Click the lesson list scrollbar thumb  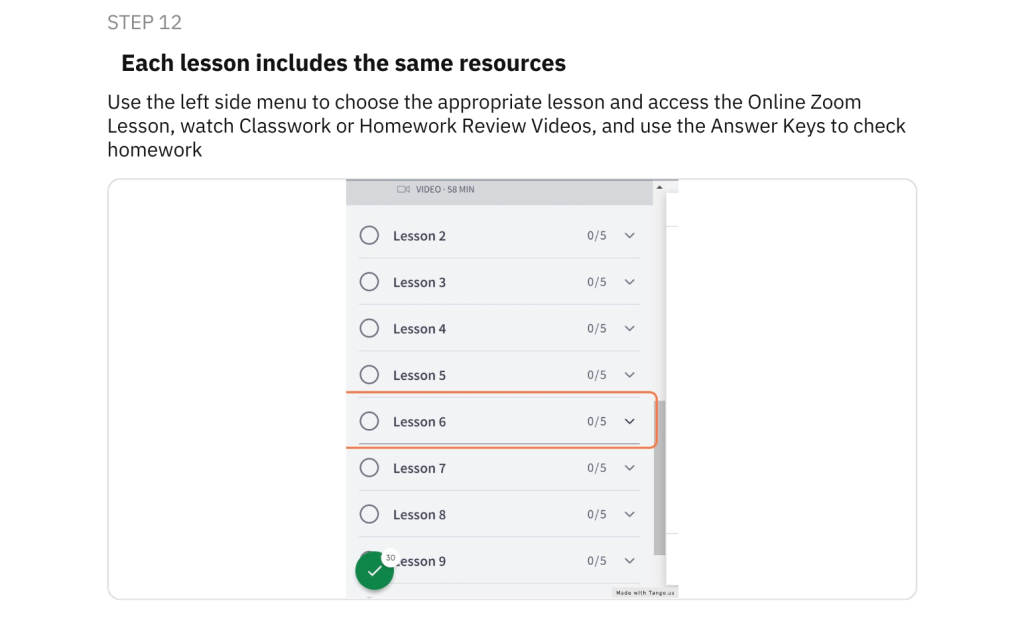(660, 478)
